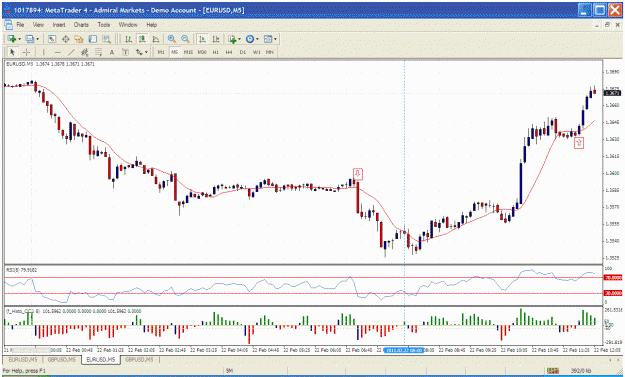The image size is (625, 377).
Task: Select the Text tool (A)
Action: (x=112, y=52)
